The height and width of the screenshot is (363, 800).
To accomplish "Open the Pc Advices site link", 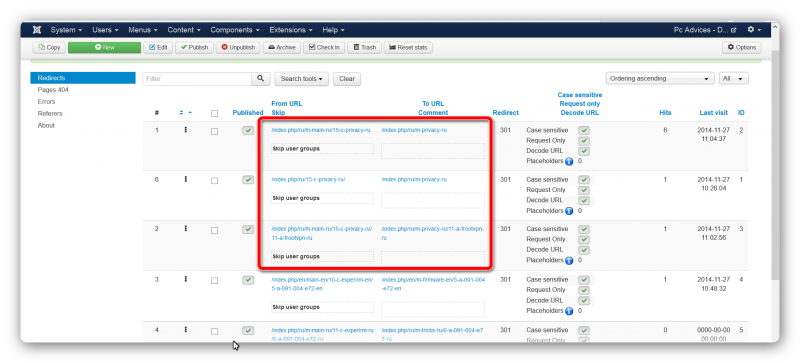I will point(705,30).
